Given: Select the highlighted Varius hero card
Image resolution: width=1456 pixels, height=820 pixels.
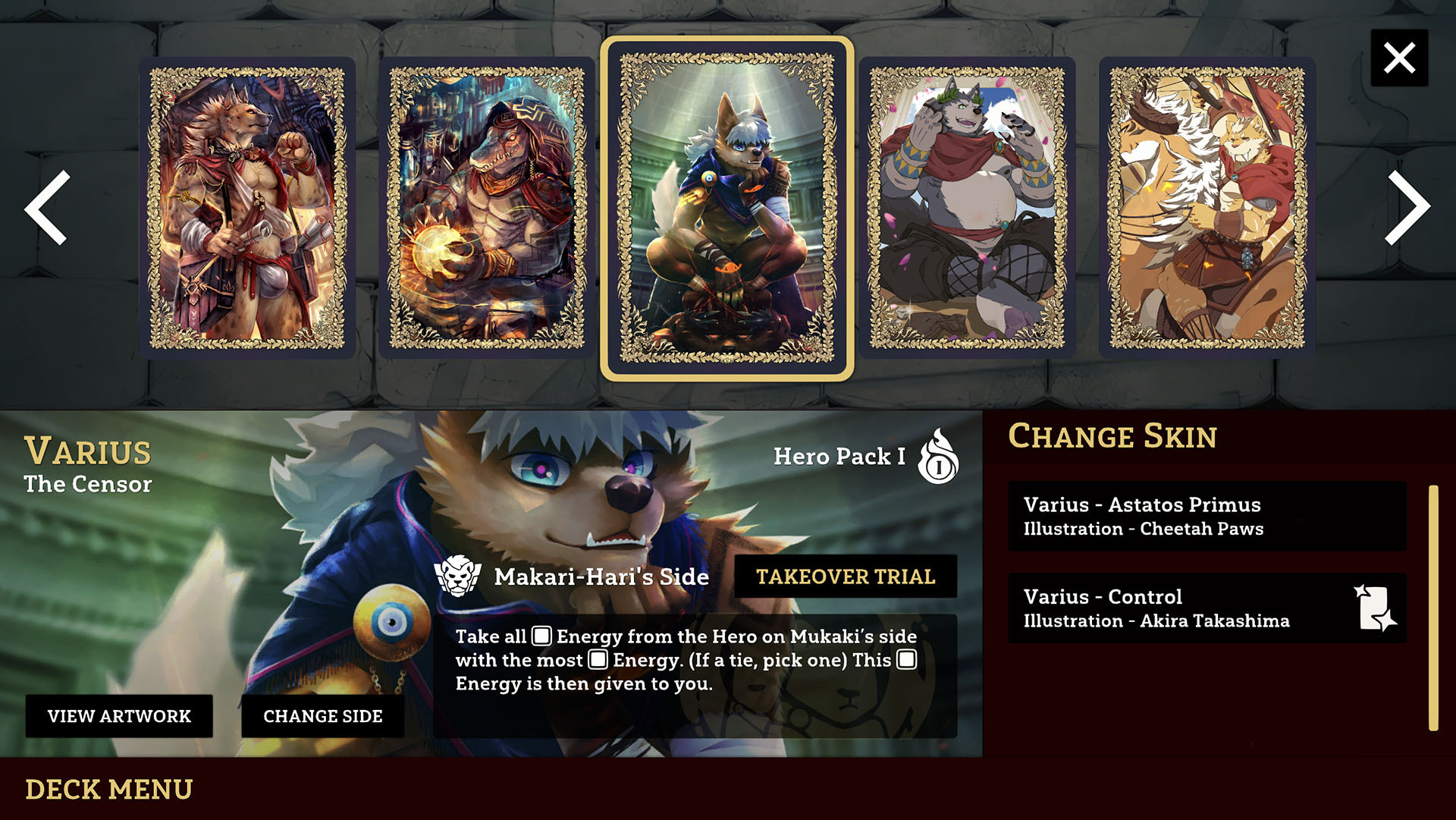Looking at the screenshot, I should pos(727,208).
